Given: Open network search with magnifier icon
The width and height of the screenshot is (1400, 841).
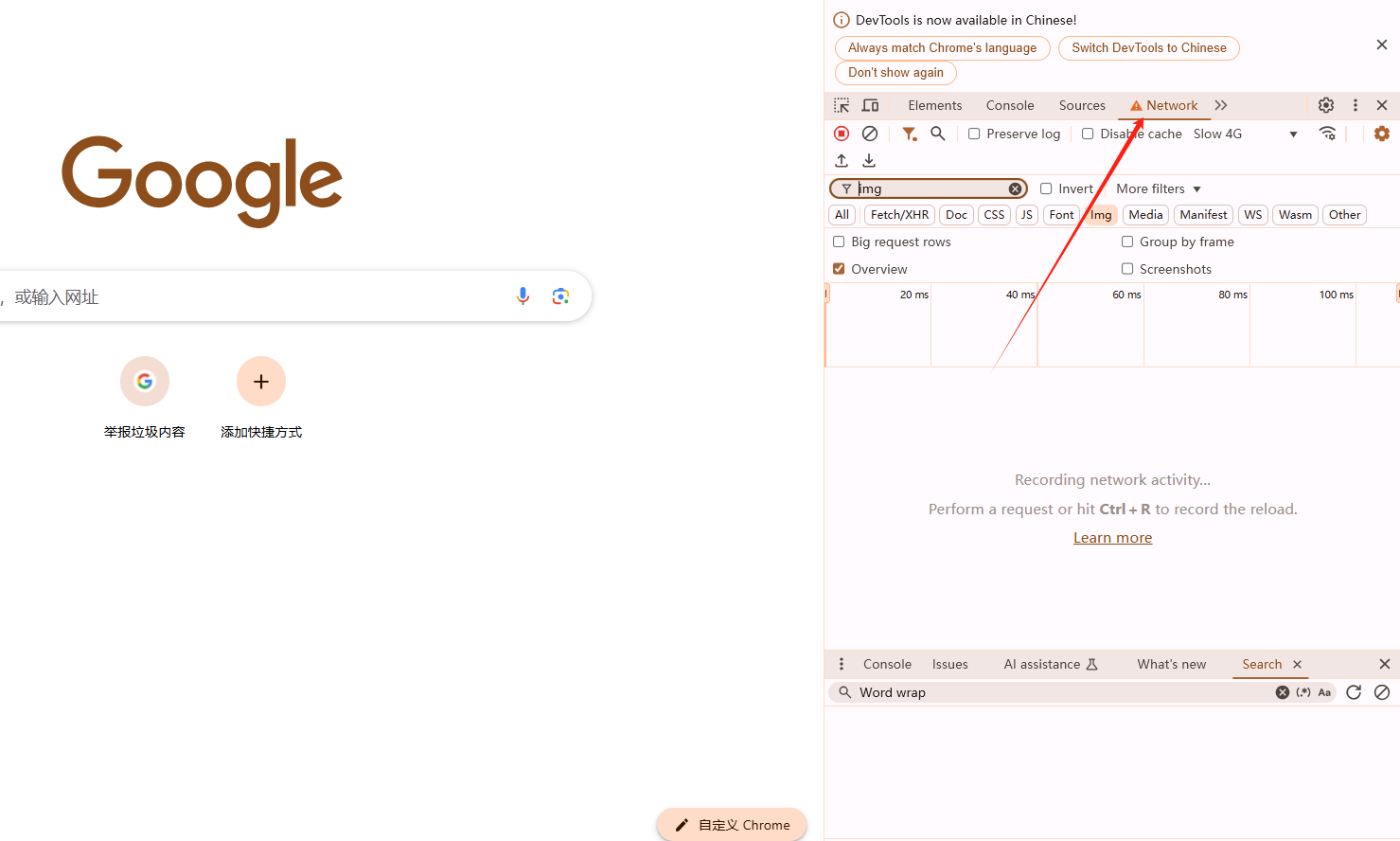Looking at the screenshot, I should [938, 134].
